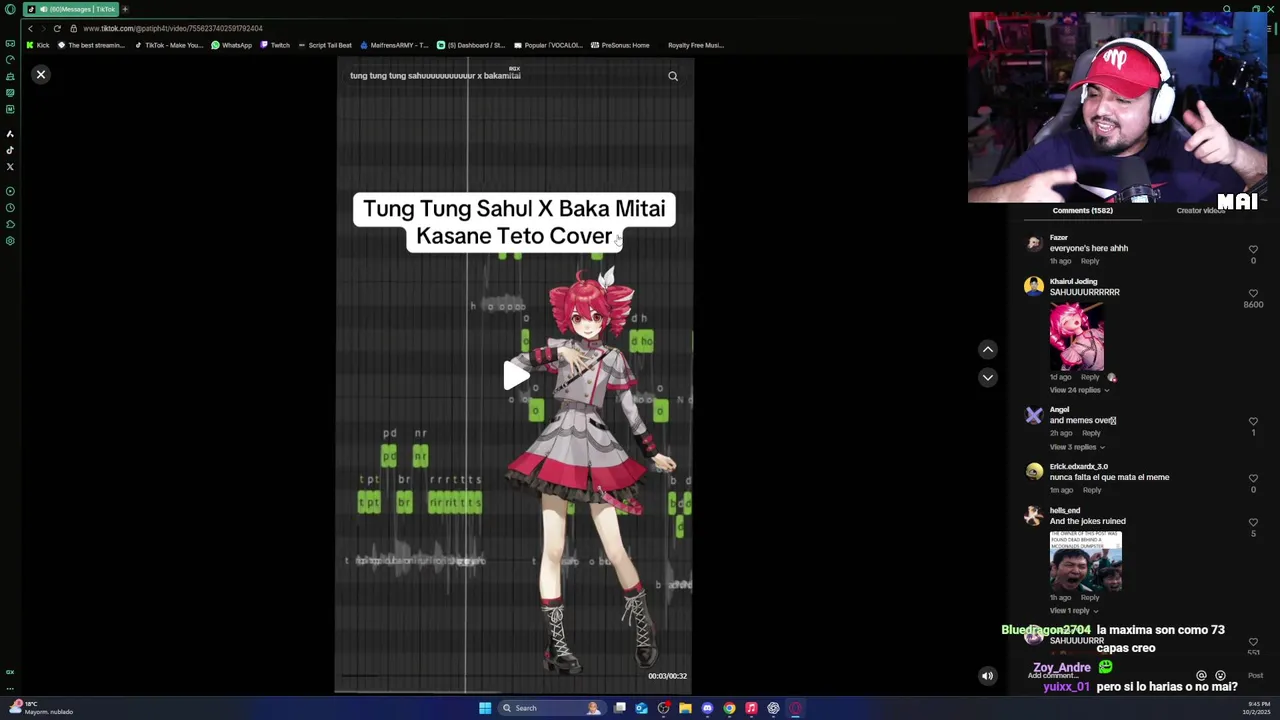Image resolution: width=1280 pixels, height=720 pixels.
Task: Switch to the Comments (1582) tab
Action: click(1082, 211)
